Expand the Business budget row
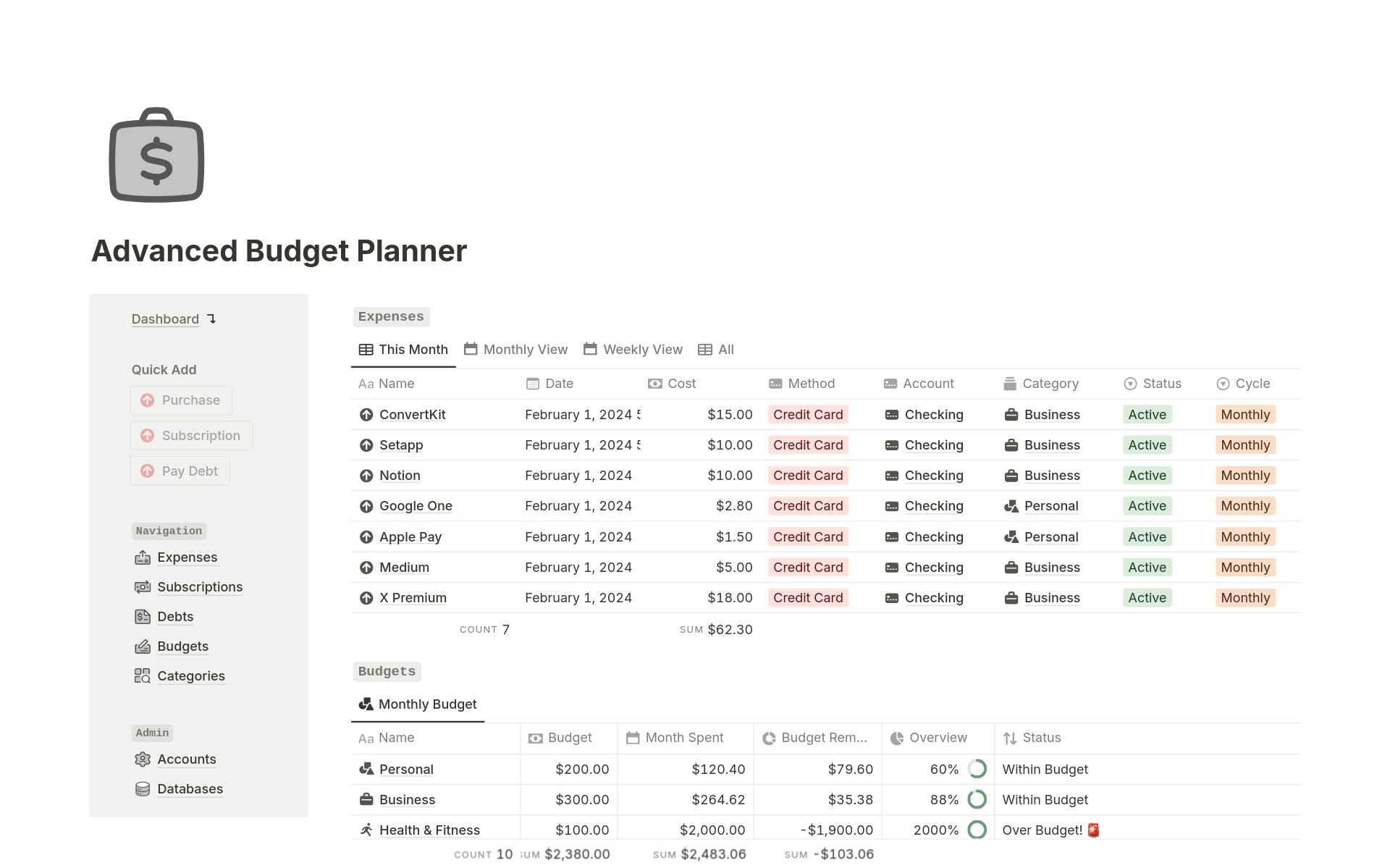Viewport: 1390px width, 868px height. [x=407, y=799]
